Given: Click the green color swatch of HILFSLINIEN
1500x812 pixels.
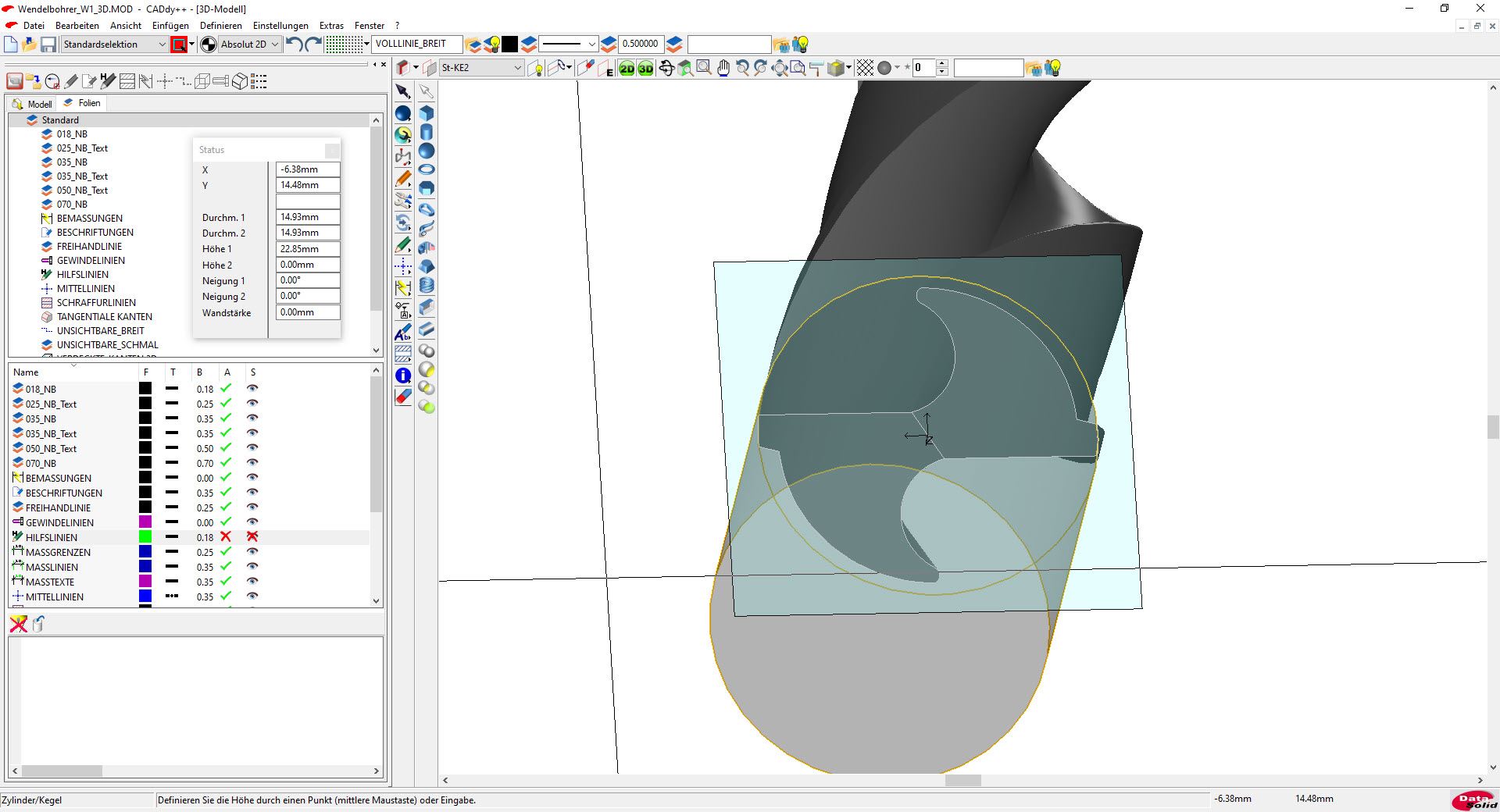Looking at the screenshot, I should tap(145, 537).
